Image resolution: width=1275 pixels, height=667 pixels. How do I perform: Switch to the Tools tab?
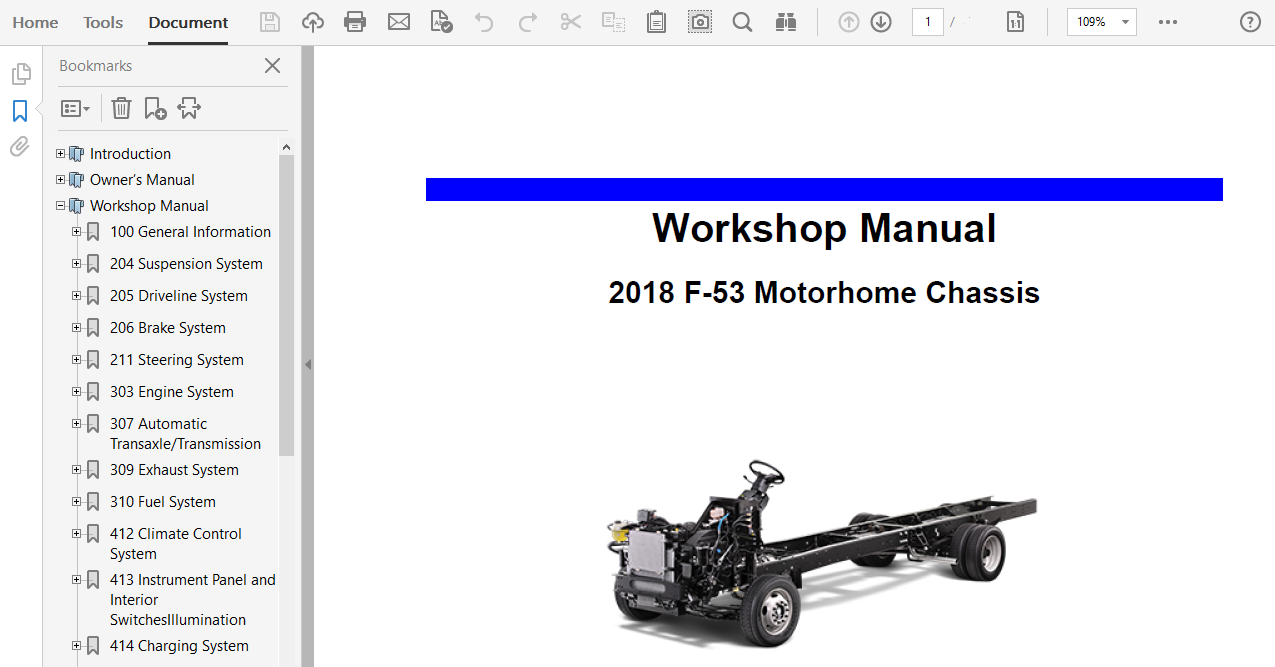coord(102,21)
